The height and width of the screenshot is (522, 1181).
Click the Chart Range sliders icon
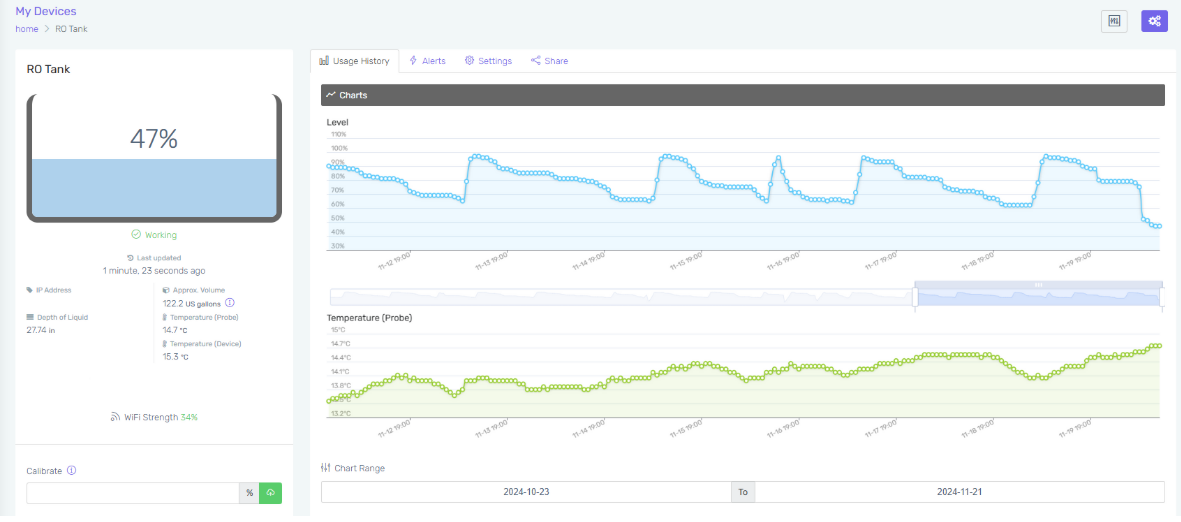[325, 468]
